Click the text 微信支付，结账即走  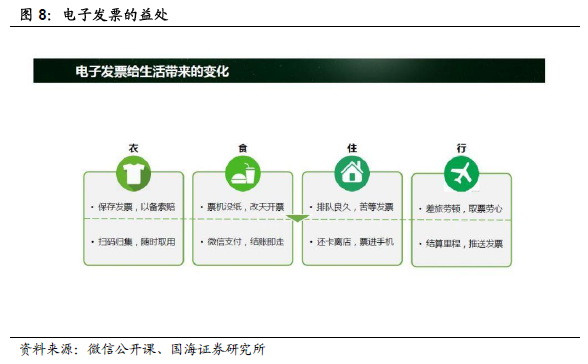246,242
